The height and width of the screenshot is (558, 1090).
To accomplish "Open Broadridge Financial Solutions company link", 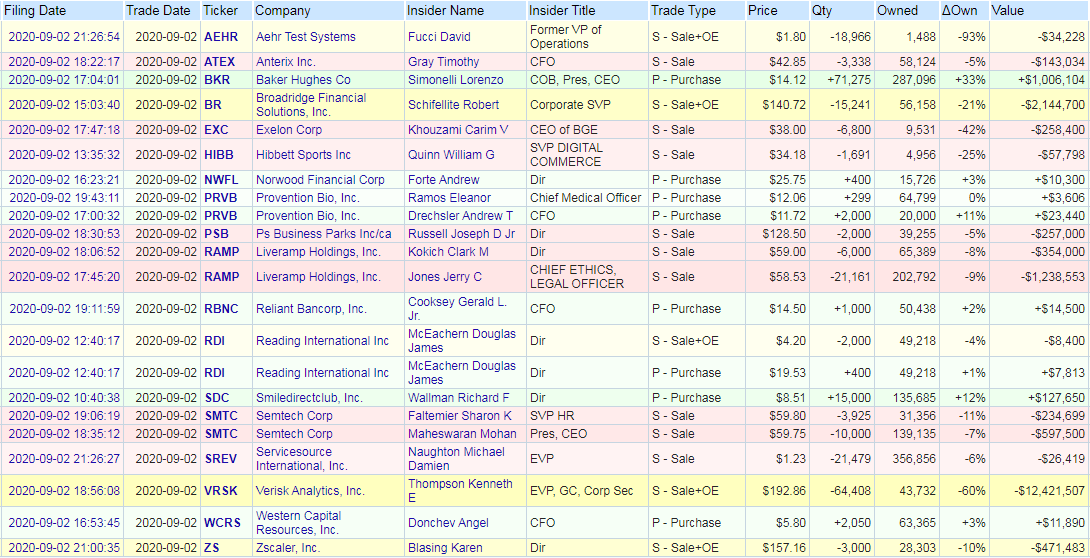I will (311, 105).
